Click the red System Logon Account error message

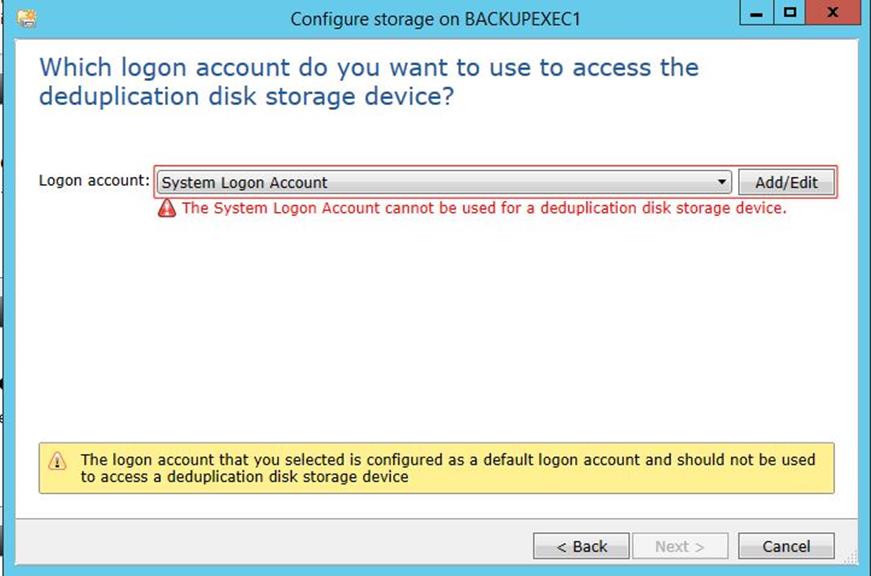coord(484,208)
